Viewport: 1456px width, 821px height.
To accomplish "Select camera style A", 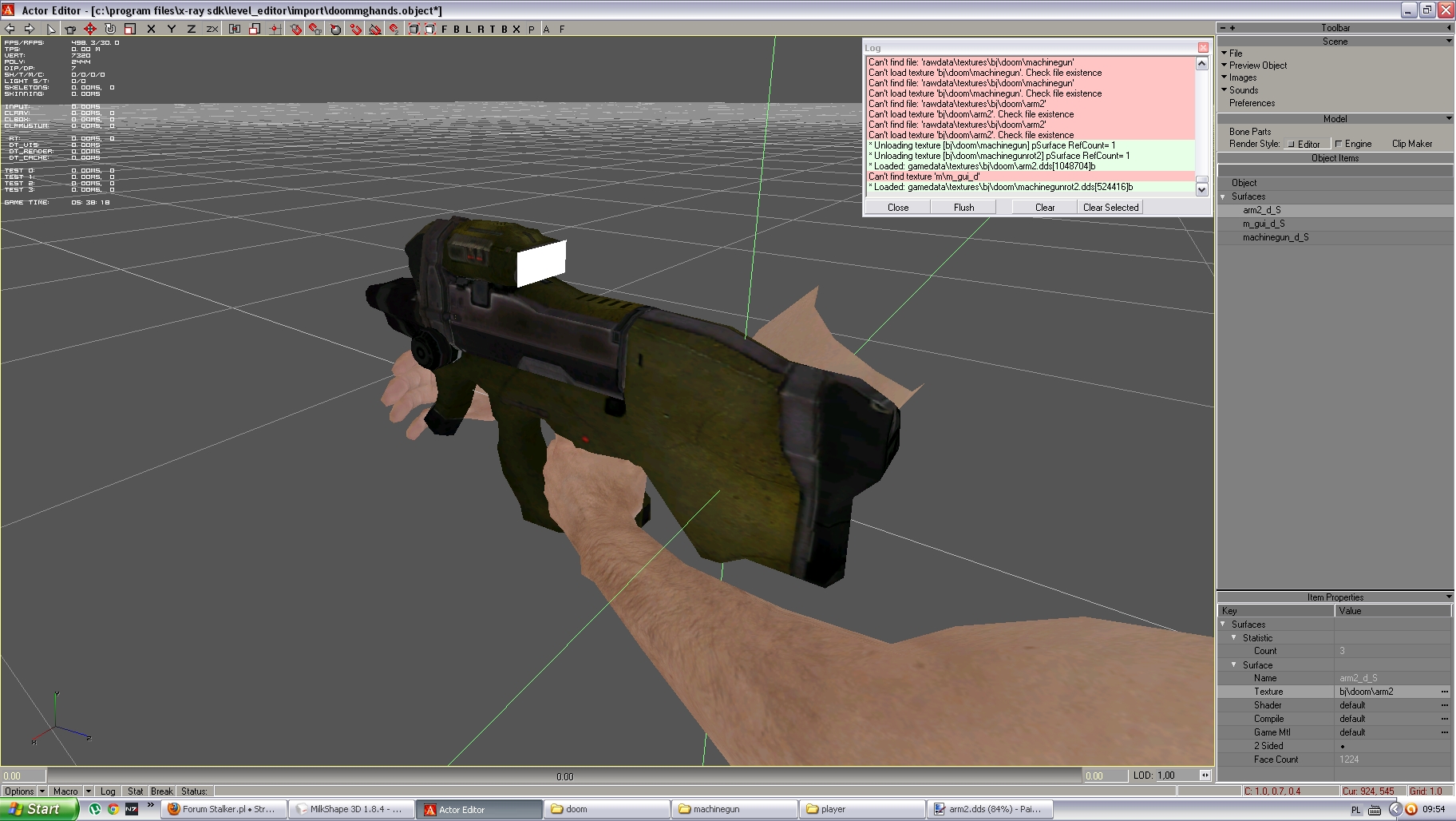I will pos(547,29).
